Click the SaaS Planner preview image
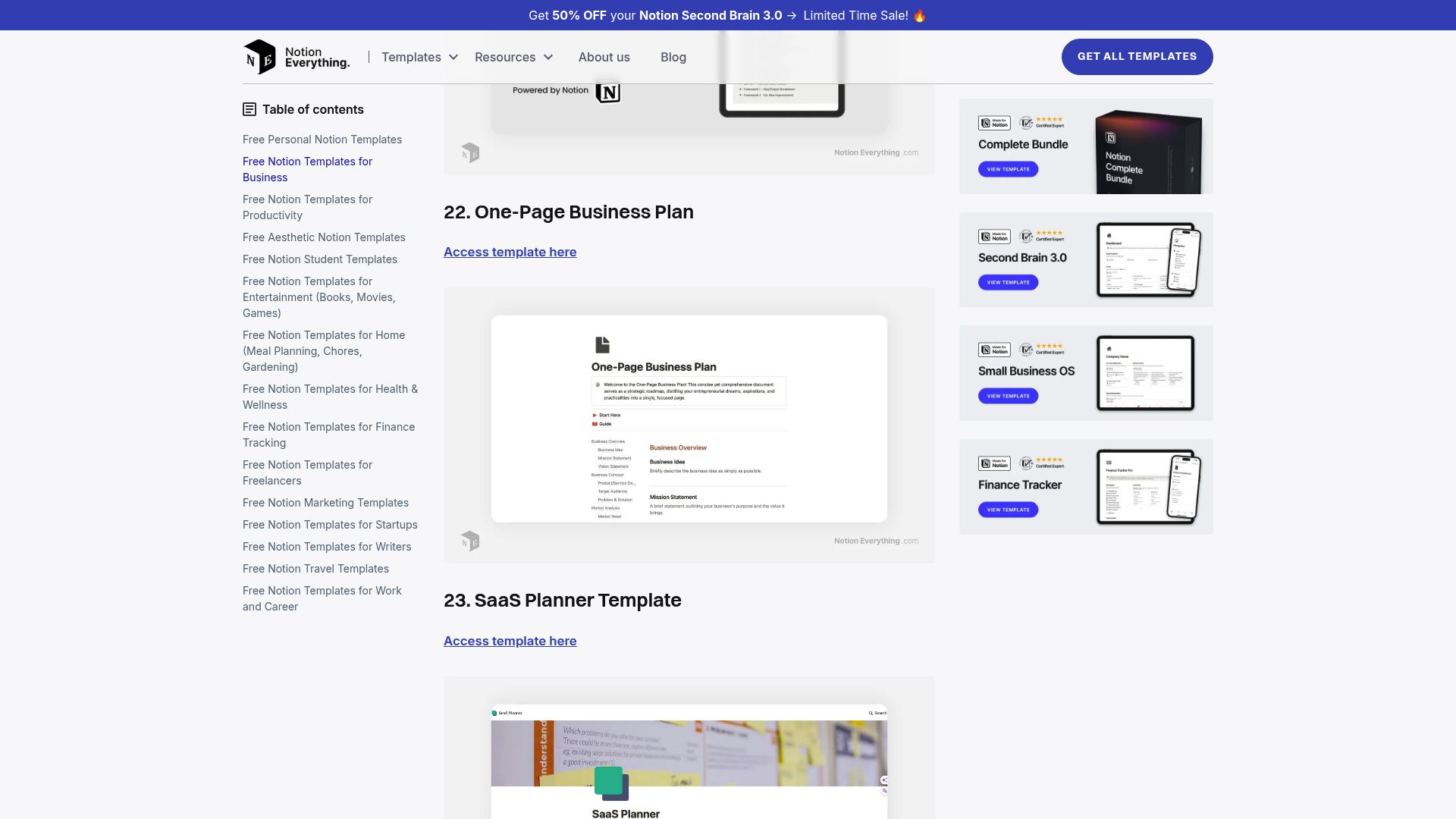Screen dimensions: 1456x819 (689, 748)
